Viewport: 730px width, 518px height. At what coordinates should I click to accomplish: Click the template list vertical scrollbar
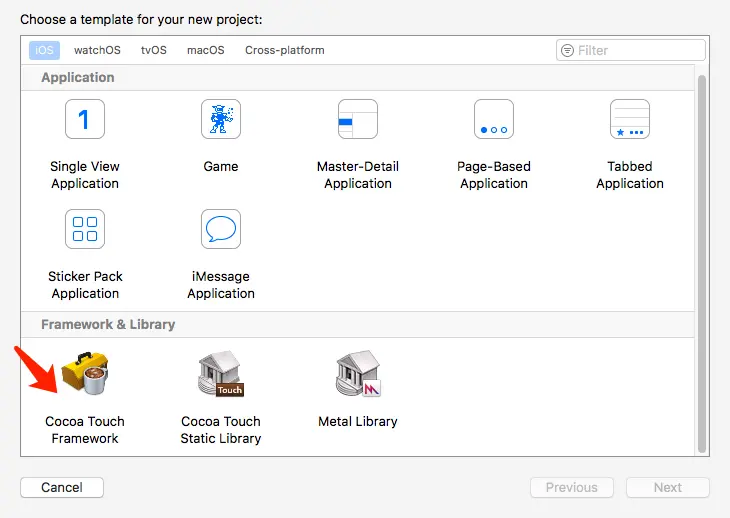(x=702, y=260)
